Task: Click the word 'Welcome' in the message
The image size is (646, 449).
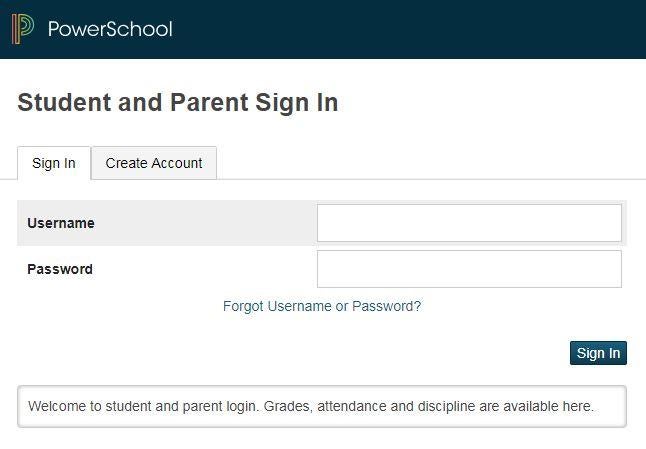Action: coord(57,406)
